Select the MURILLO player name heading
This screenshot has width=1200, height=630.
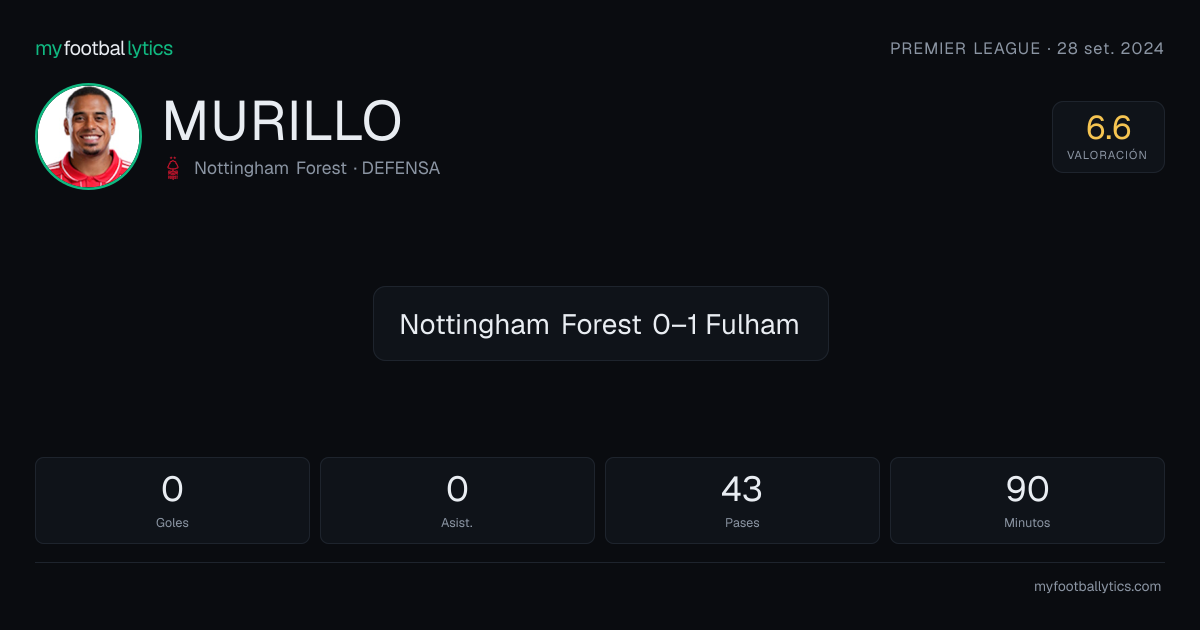pos(282,121)
